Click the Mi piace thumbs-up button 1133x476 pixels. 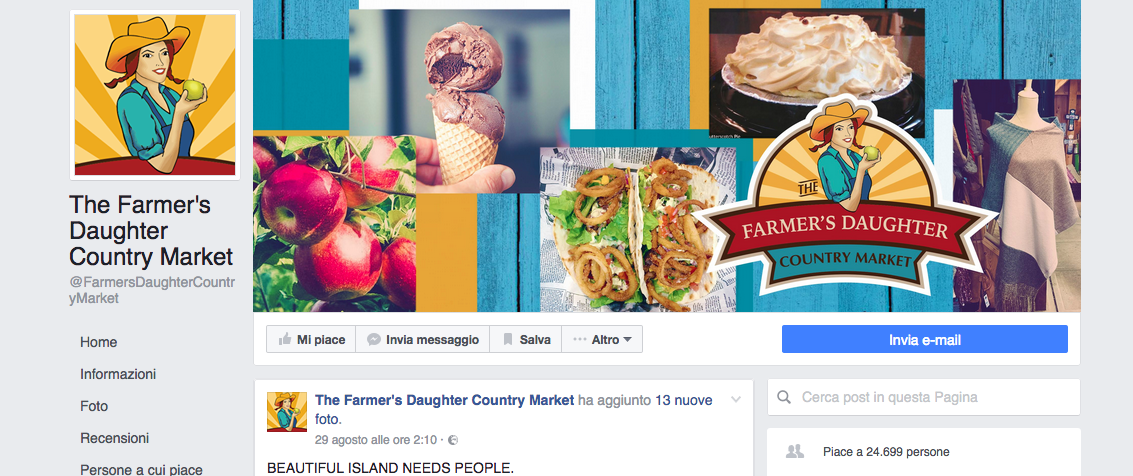pos(311,339)
